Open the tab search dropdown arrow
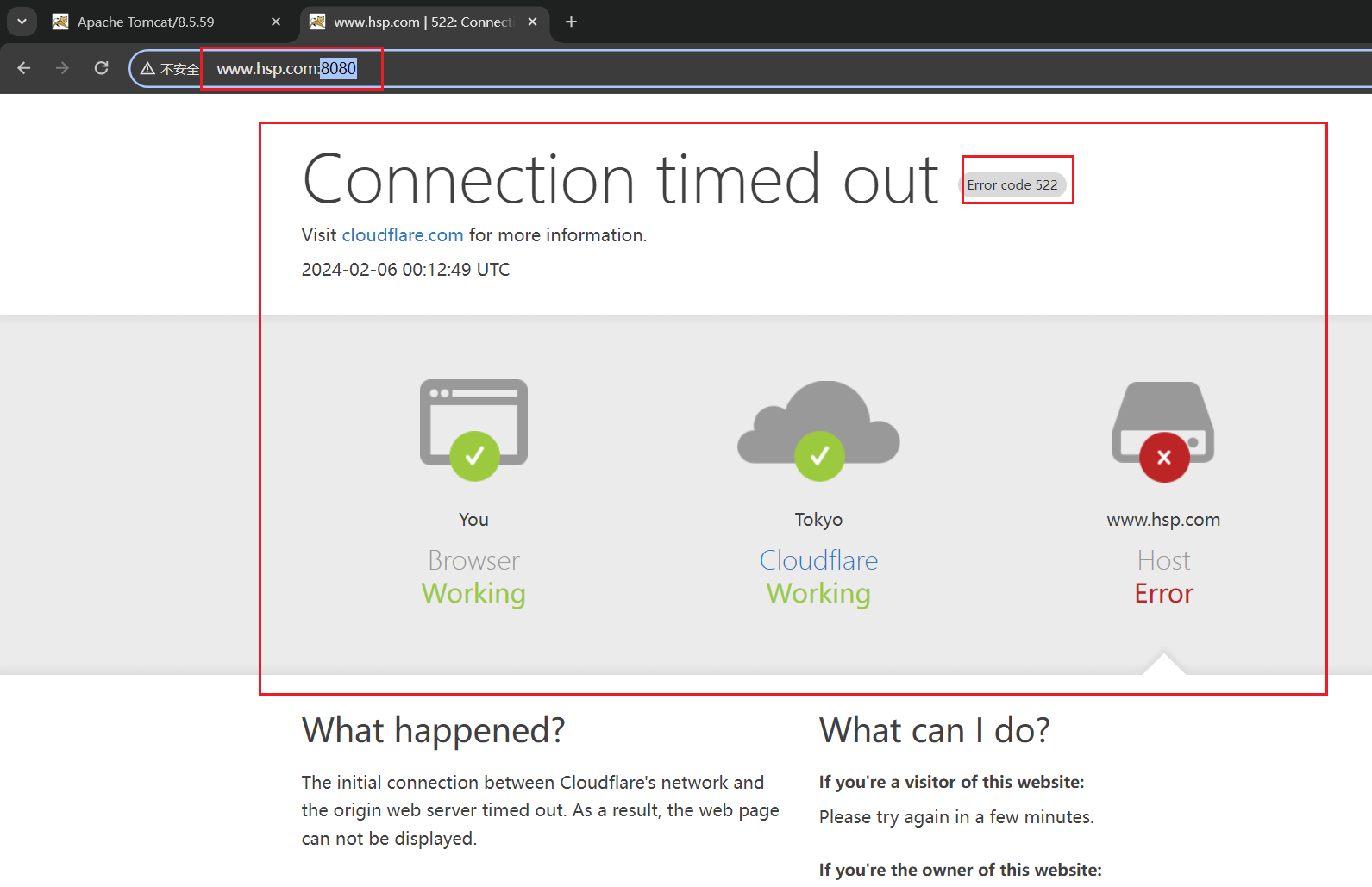 (x=22, y=22)
